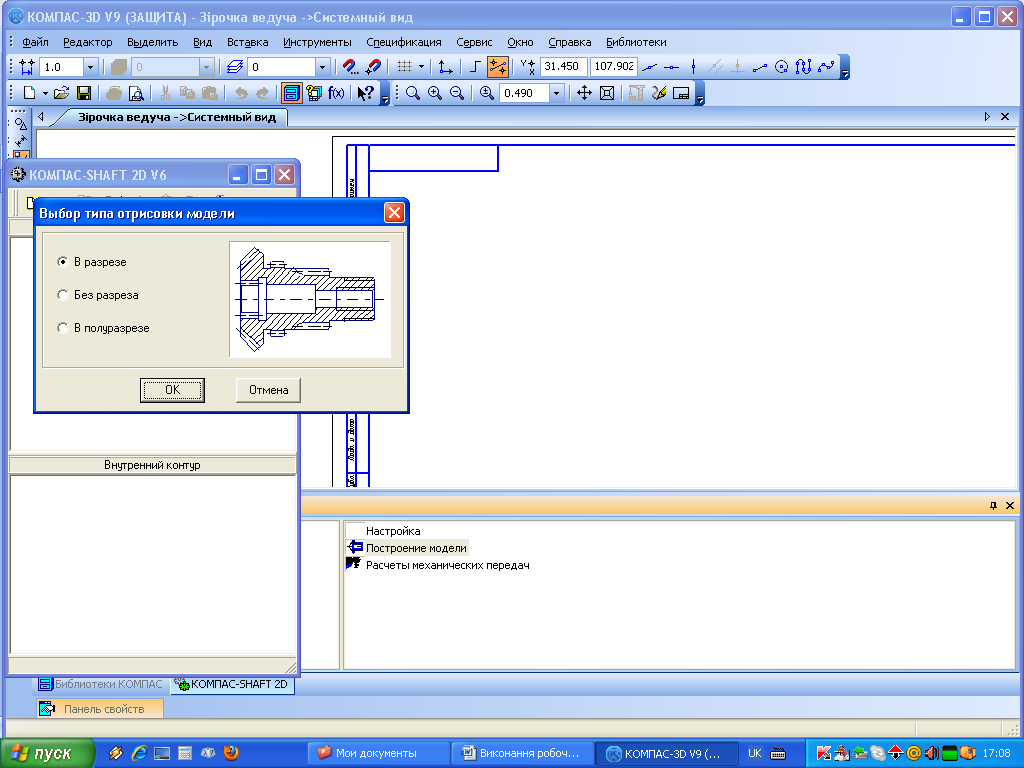Open the cursor step 1.0 dropdown

tap(90, 67)
